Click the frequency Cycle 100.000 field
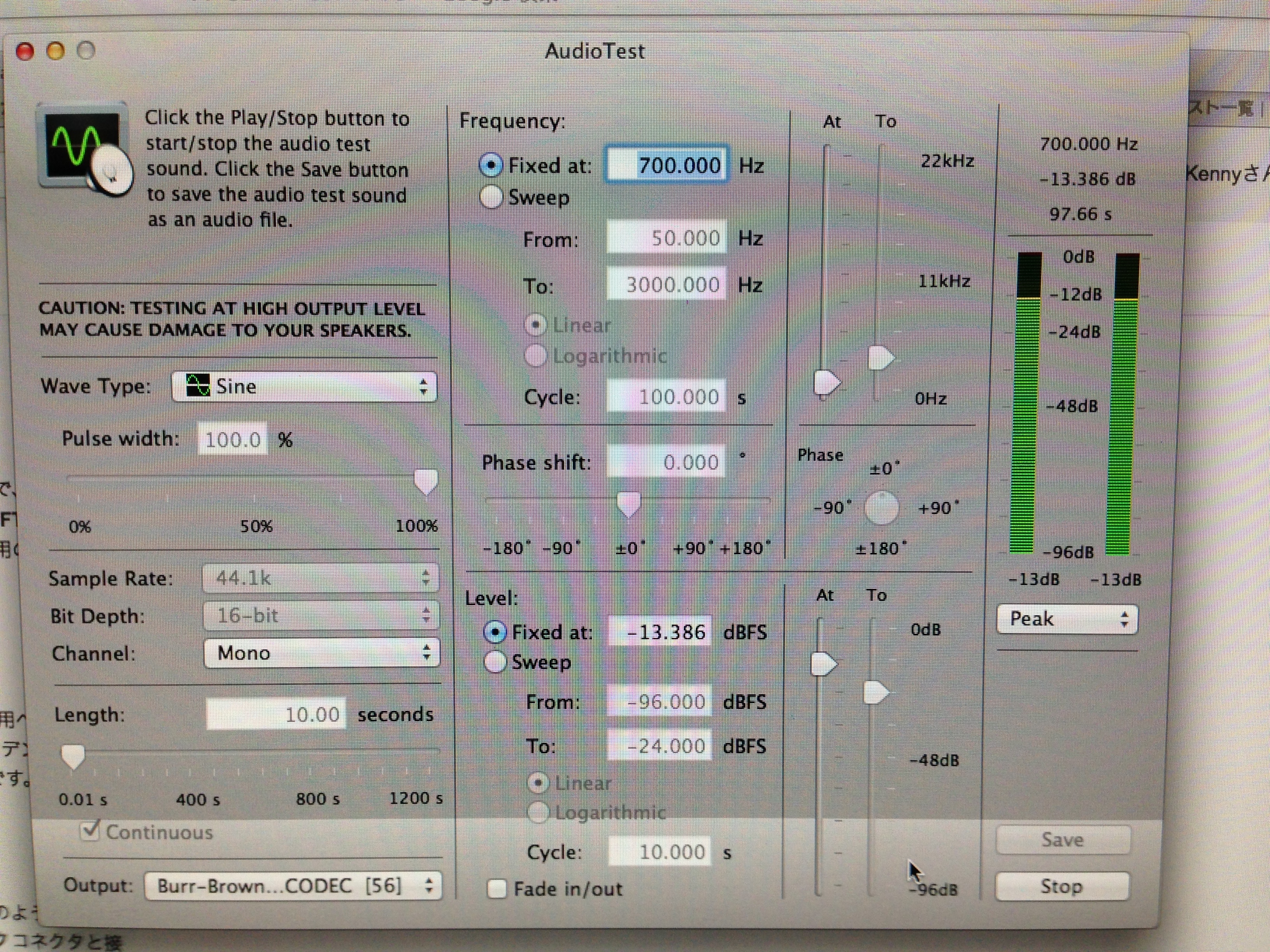 pos(667,397)
